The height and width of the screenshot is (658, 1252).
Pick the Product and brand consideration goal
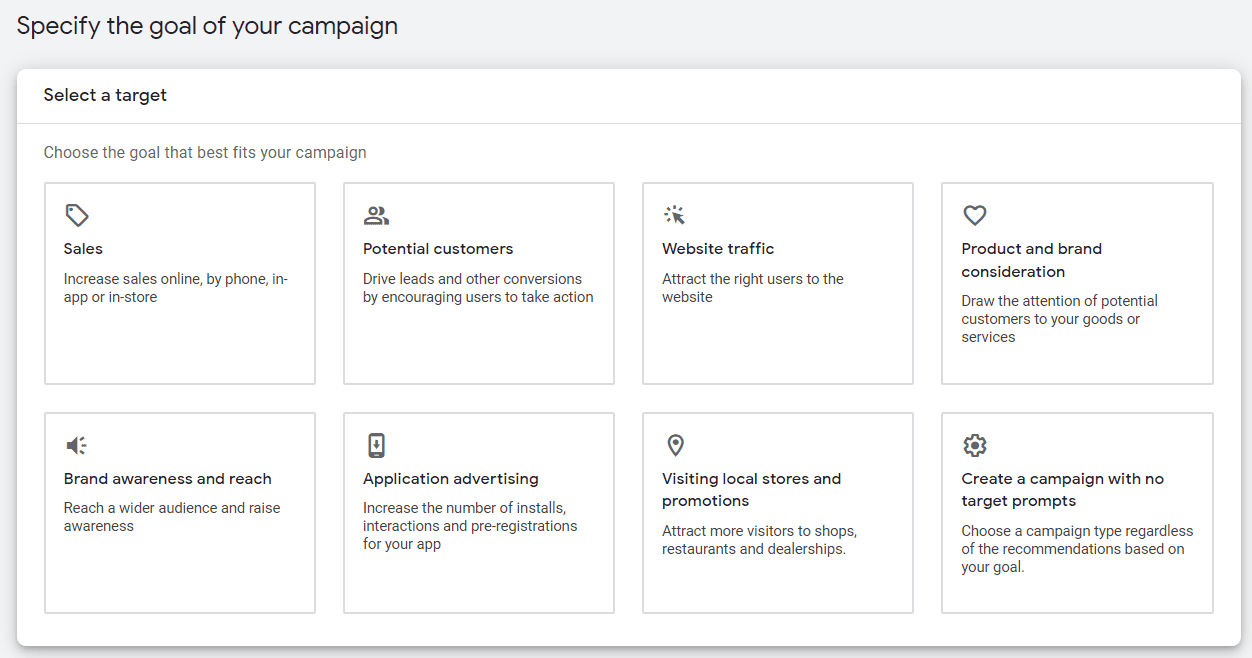(x=1076, y=283)
